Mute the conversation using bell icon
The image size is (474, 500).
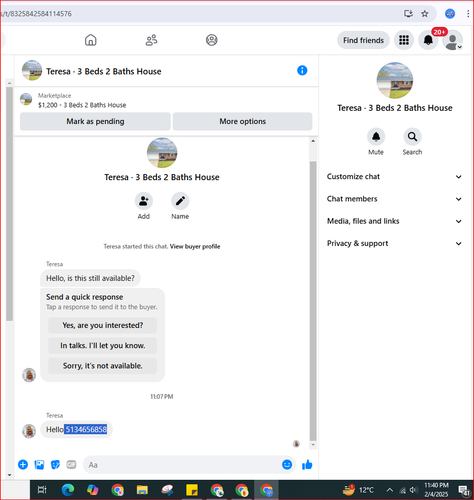pyautogui.click(x=376, y=137)
